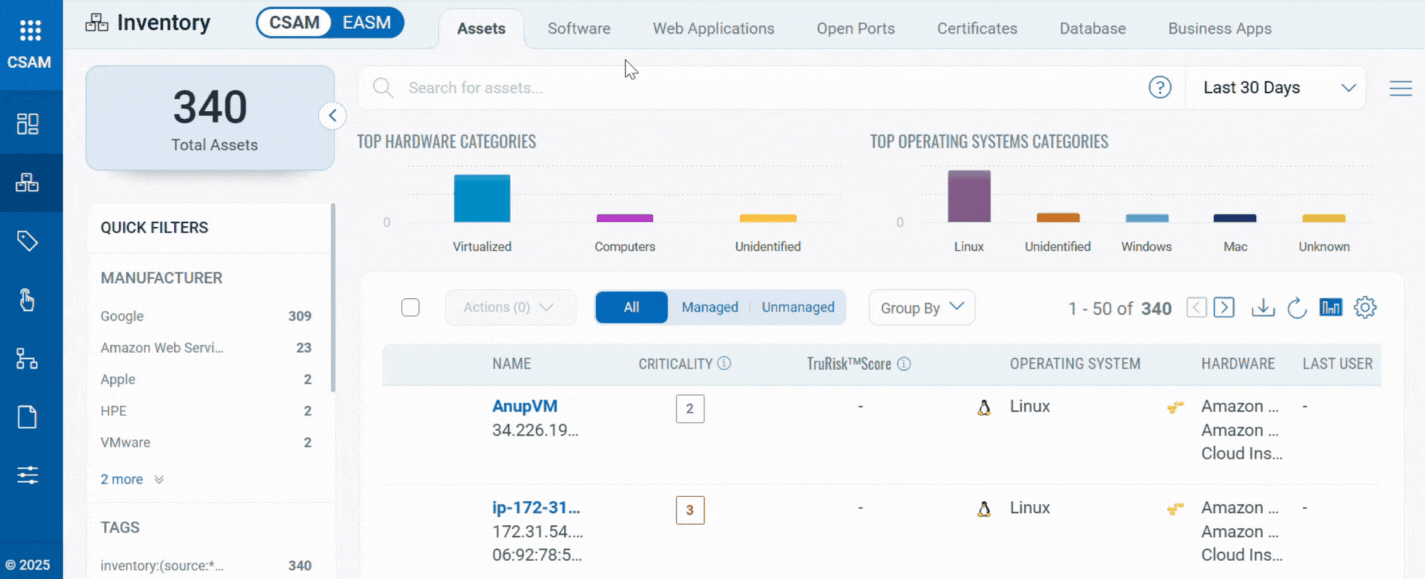1425x579 pixels.
Task: Click the search help question icon
Action: [1159, 88]
